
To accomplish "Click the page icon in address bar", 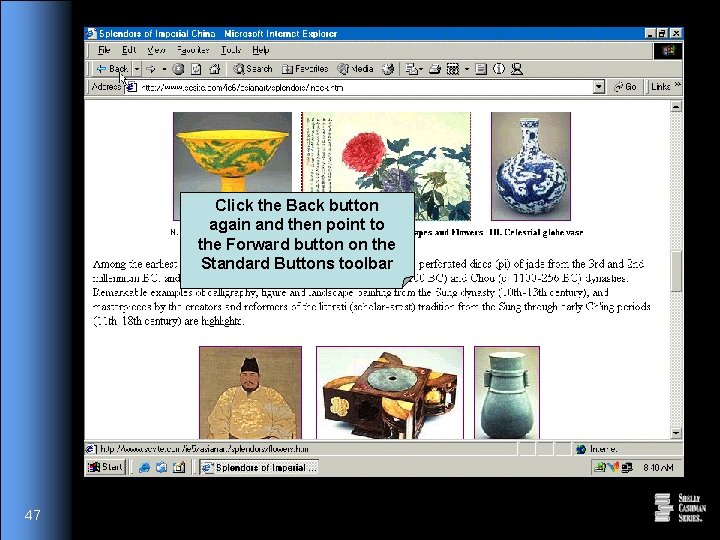I will tap(132, 87).
